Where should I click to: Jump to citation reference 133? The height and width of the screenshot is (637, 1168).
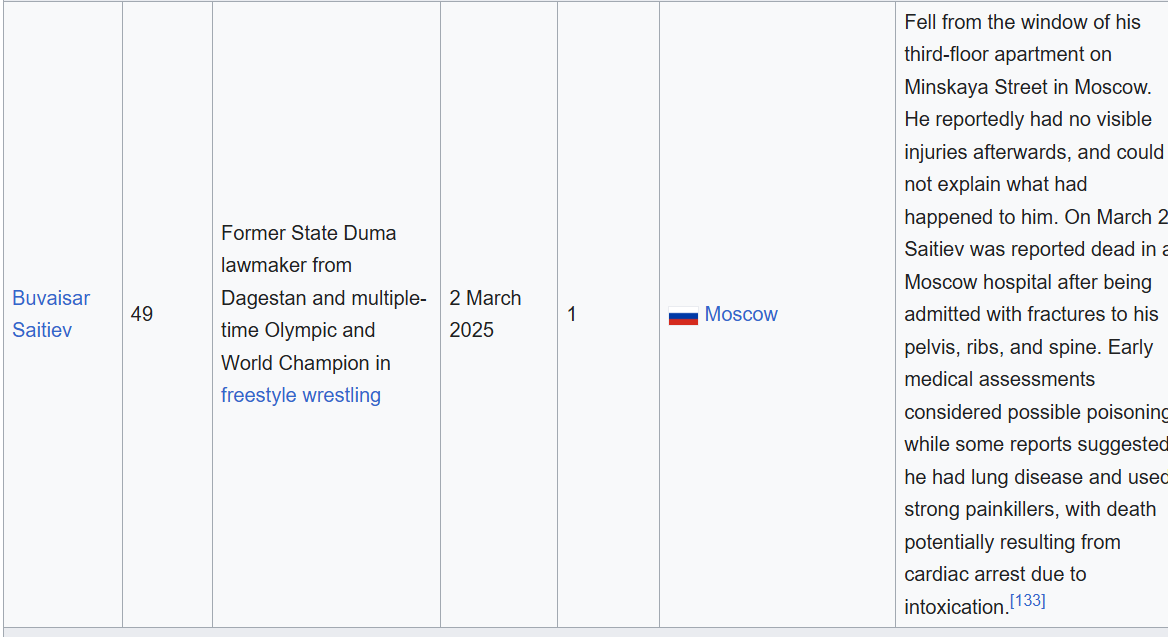tap(1027, 601)
